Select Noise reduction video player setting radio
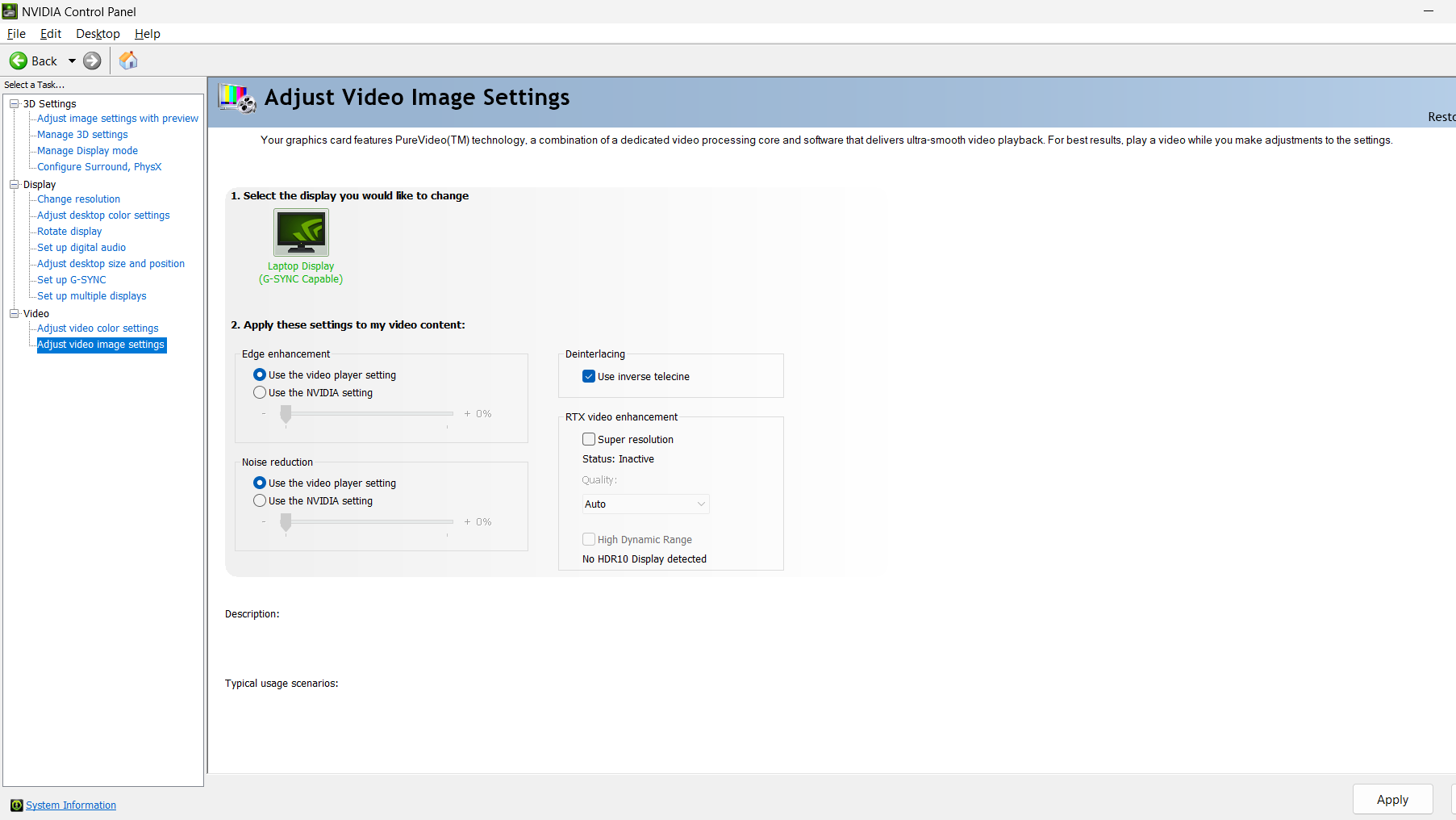The image size is (1456, 820). click(x=260, y=483)
